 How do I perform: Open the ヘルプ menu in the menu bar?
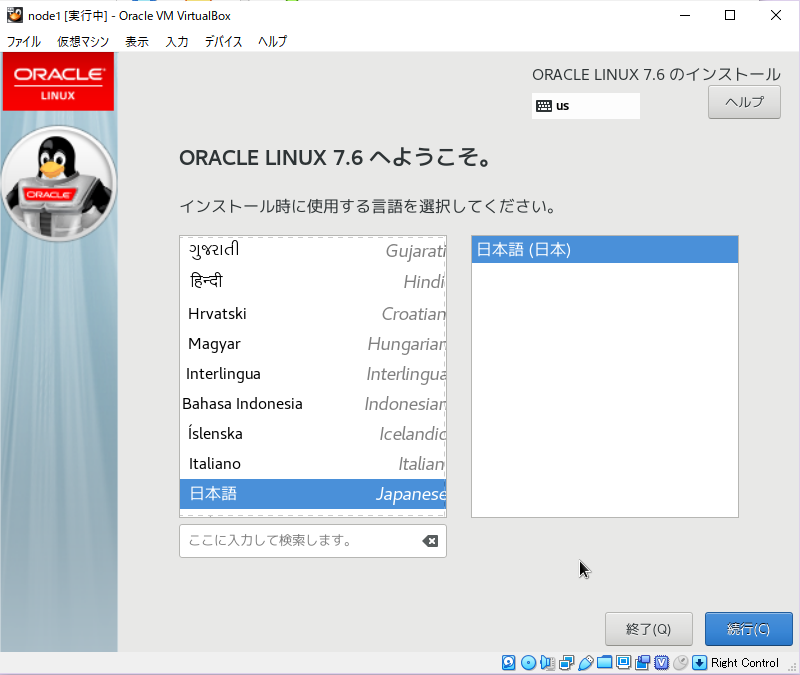coord(272,41)
